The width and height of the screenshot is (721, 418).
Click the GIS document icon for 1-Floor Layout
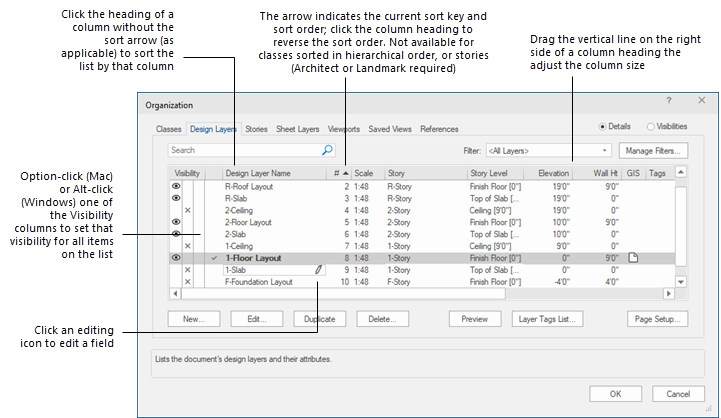click(632, 258)
